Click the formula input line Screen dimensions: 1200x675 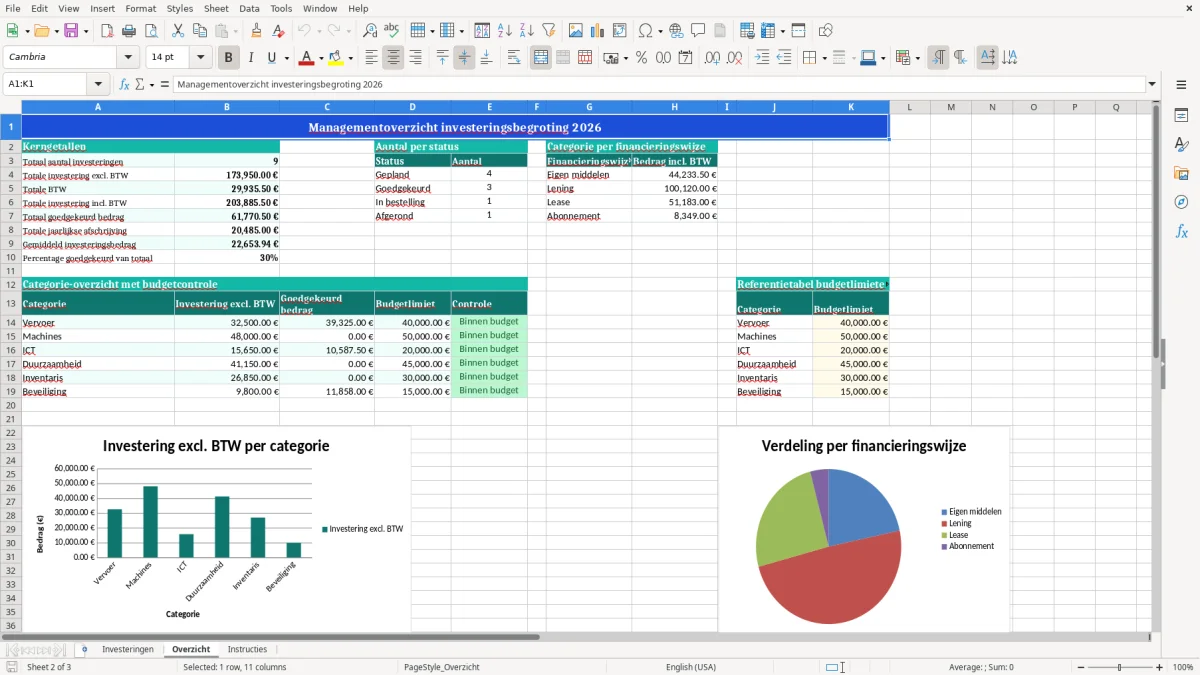pos(658,84)
